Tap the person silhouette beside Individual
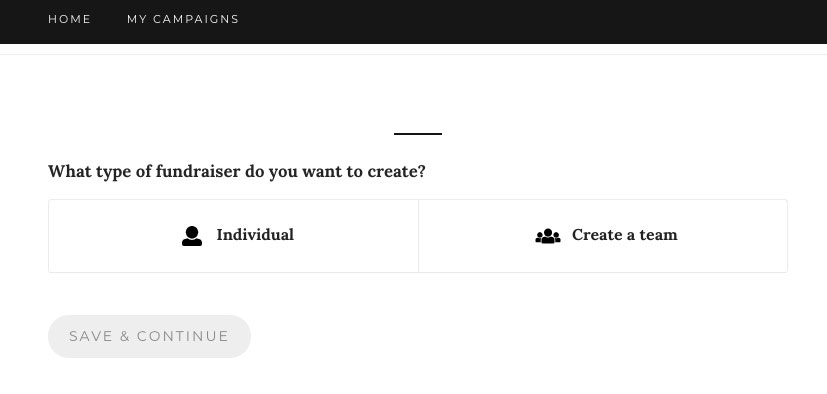This screenshot has height=394, width=827. click(192, 236)
